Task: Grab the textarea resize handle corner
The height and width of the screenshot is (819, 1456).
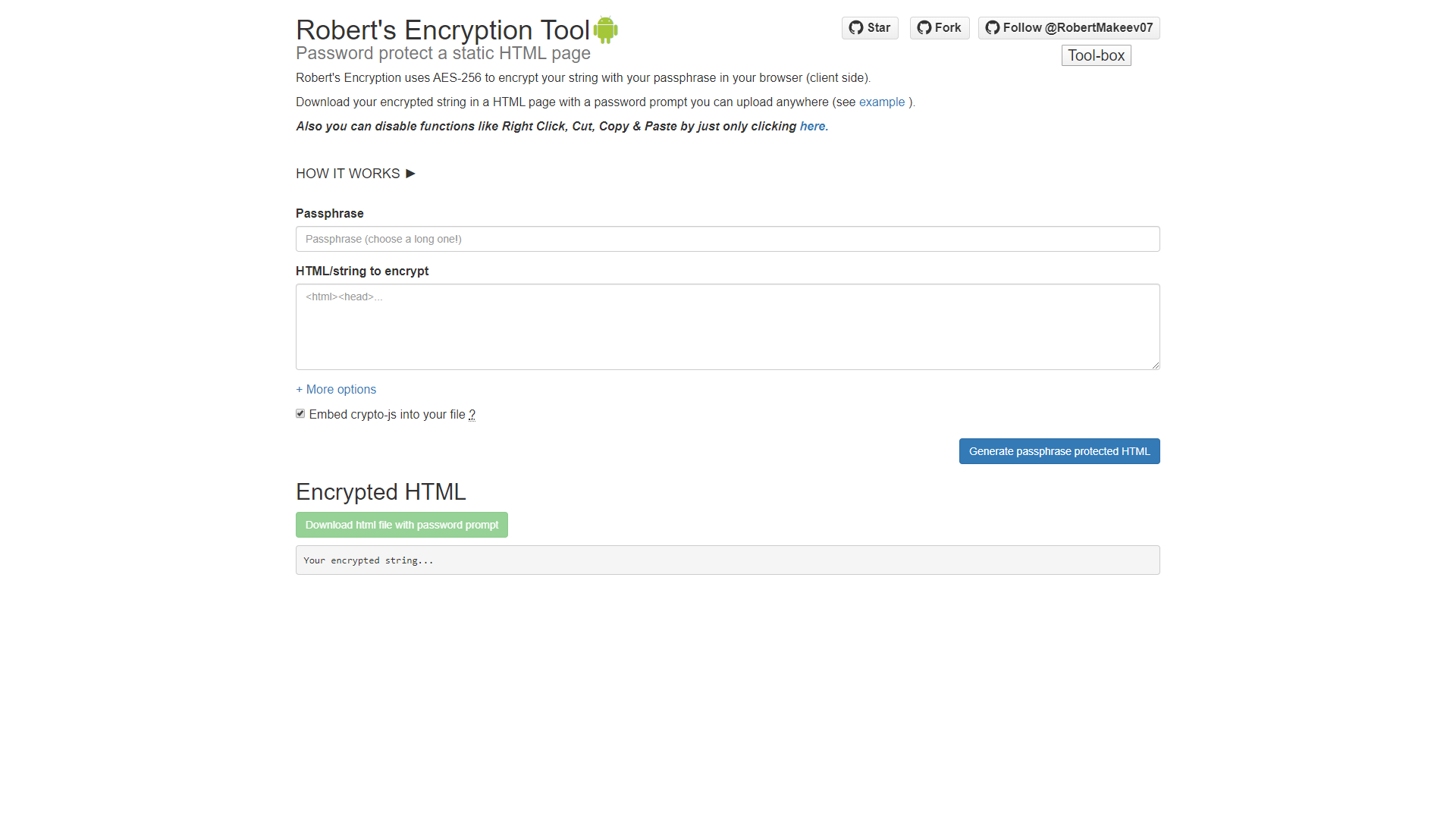Action: tap(1155, 365)
